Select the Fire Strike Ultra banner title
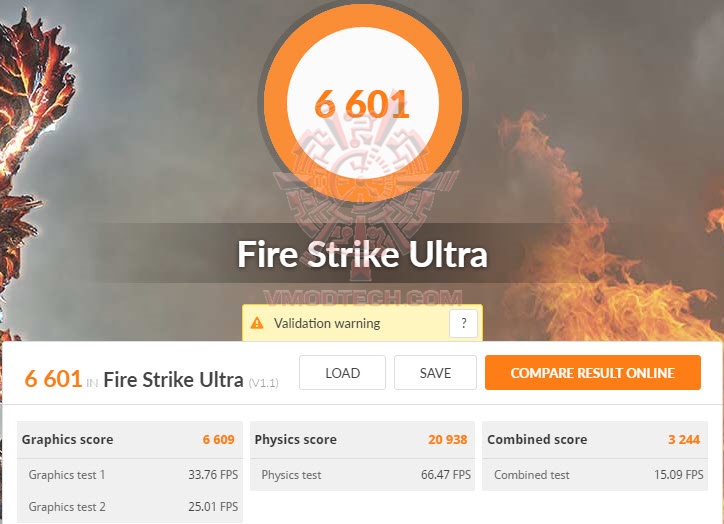724x524 pixels. (362, 254)
